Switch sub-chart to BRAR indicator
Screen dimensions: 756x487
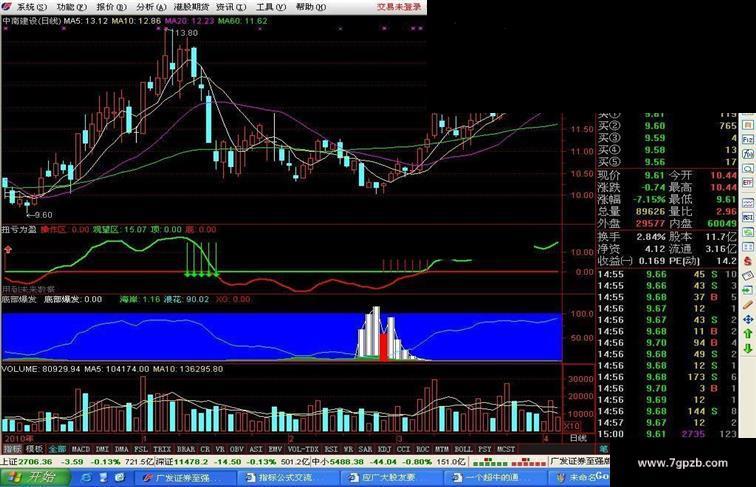tap(186, 449)
